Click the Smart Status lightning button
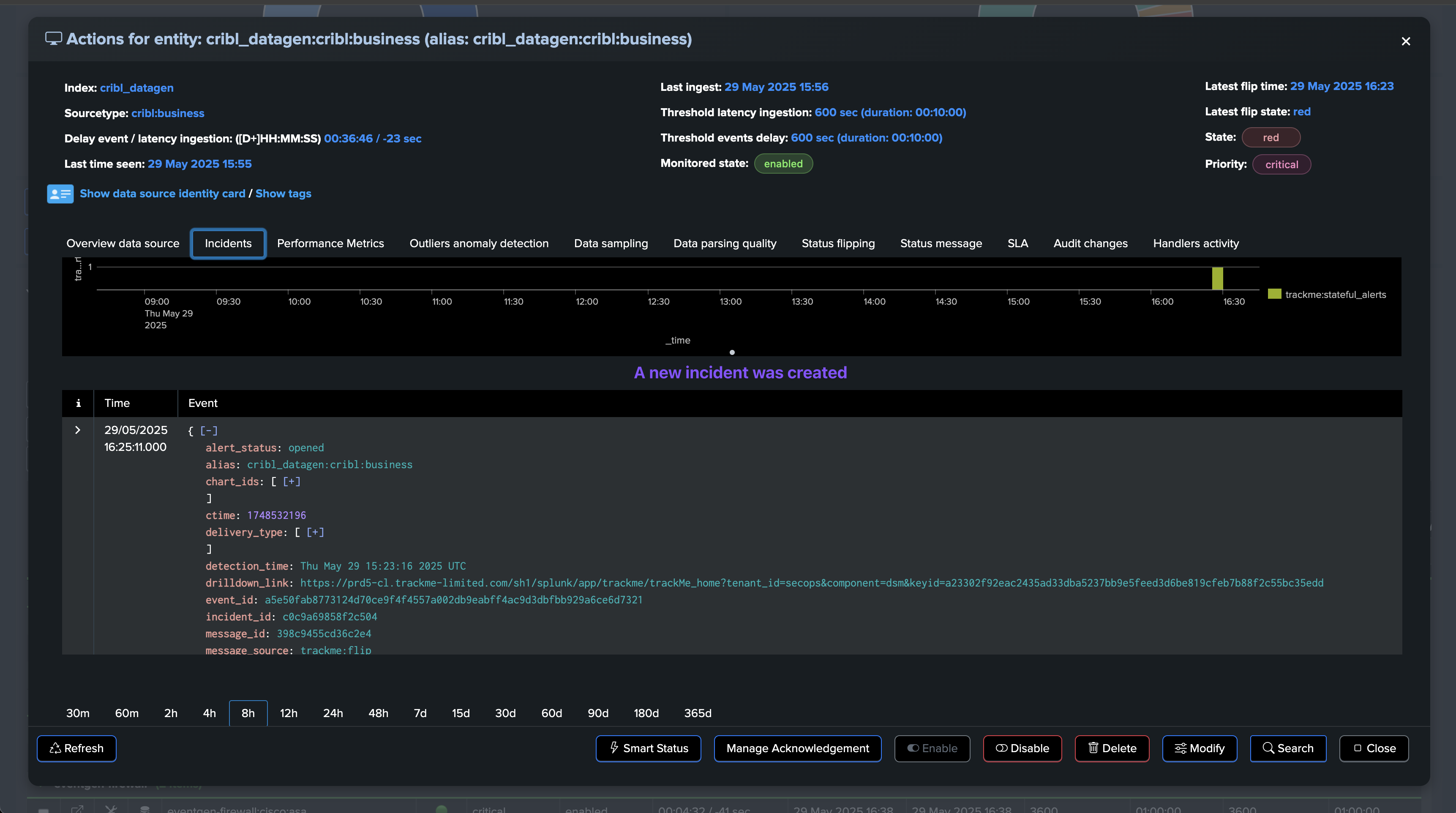This screenshot has height=813, width=1456. pyautogui.click(x=648, y=748)
